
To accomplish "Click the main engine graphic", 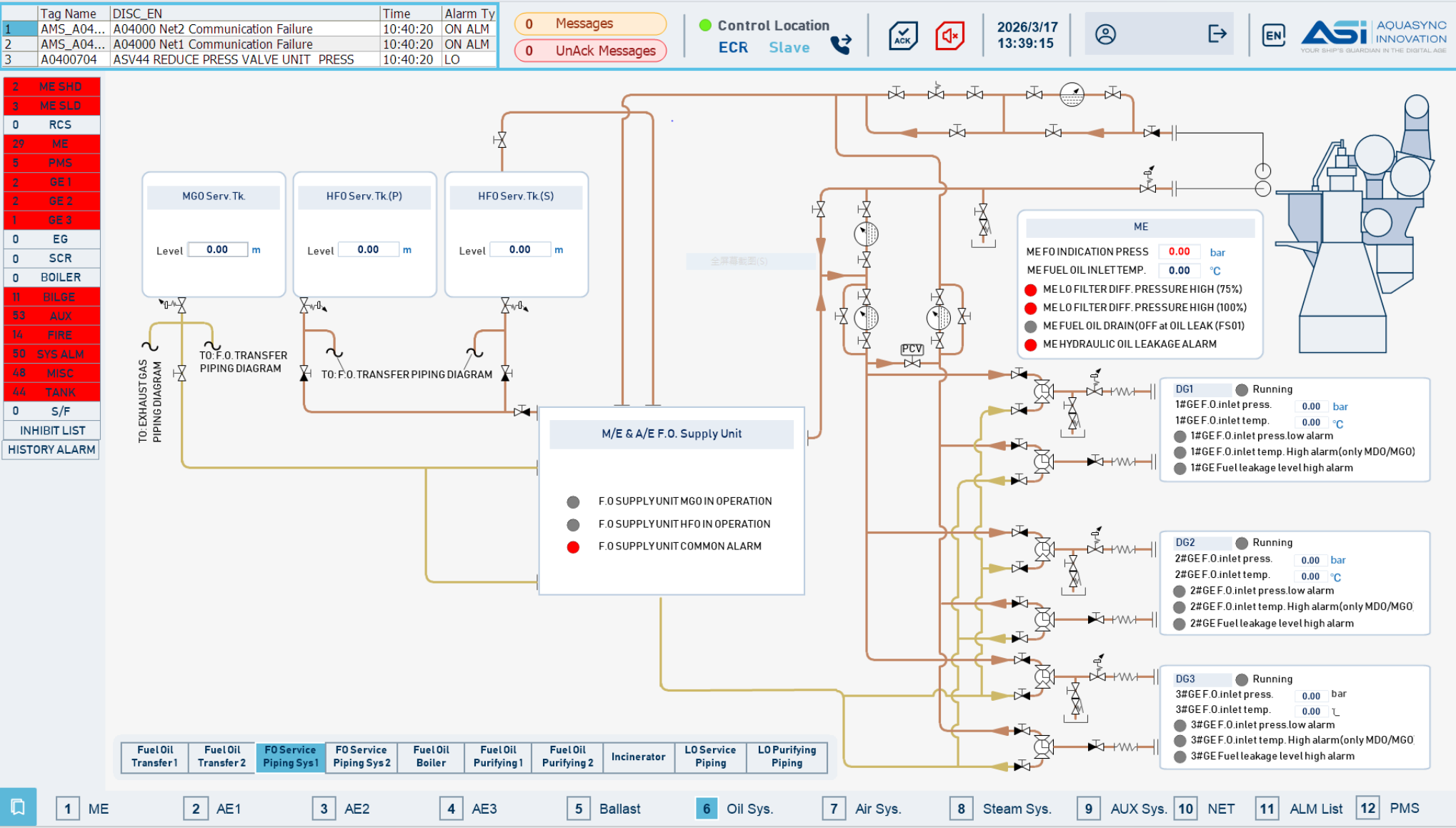I will tap(1354, 225).
